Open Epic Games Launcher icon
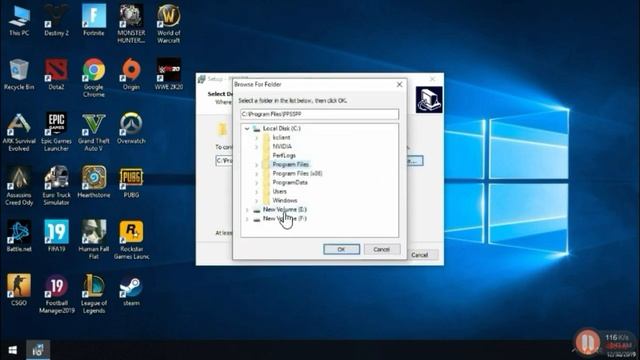Screen dimensions: 640x360 [56, 132]
